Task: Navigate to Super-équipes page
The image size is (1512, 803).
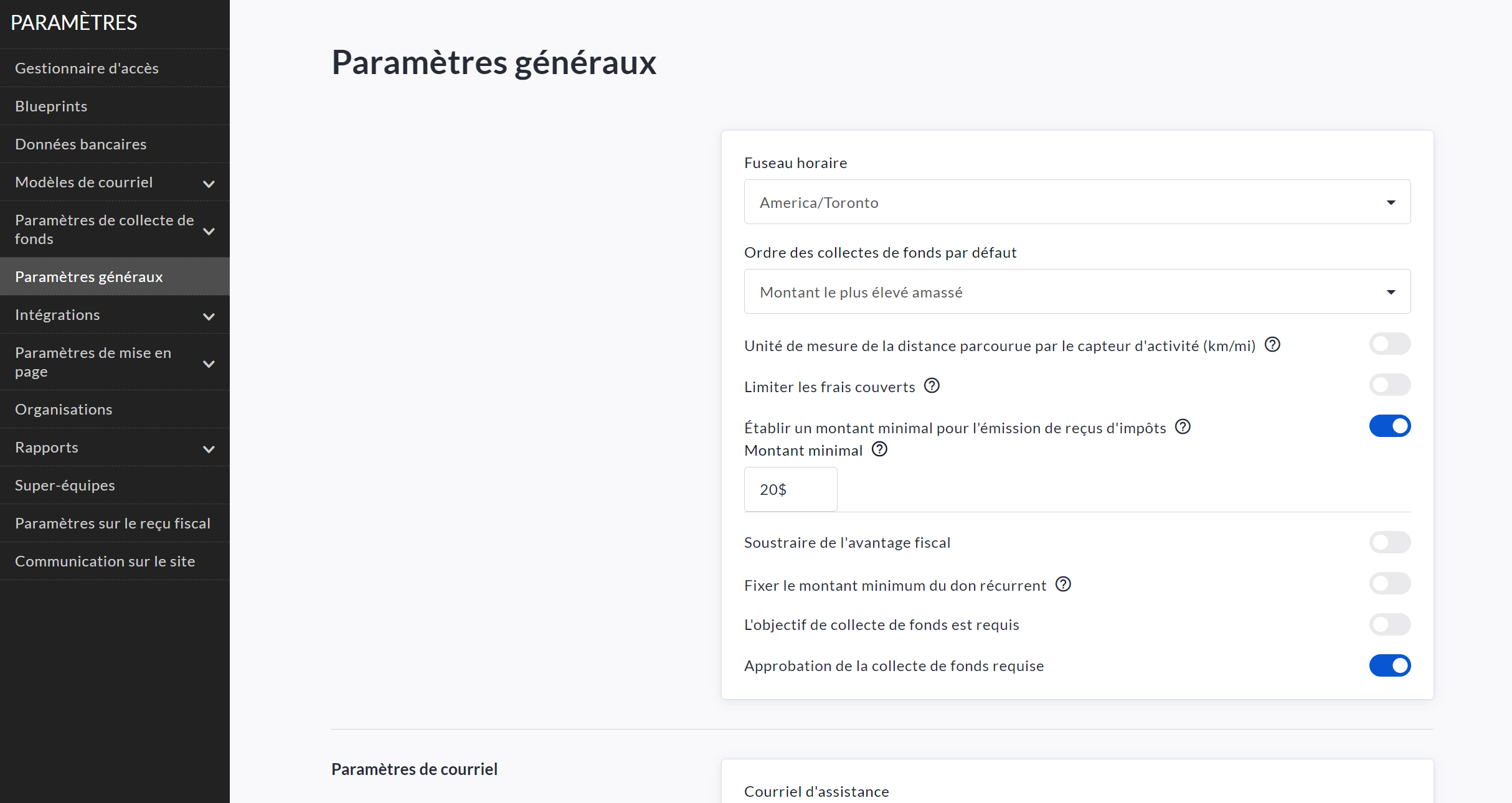Action: coord(65,485)
